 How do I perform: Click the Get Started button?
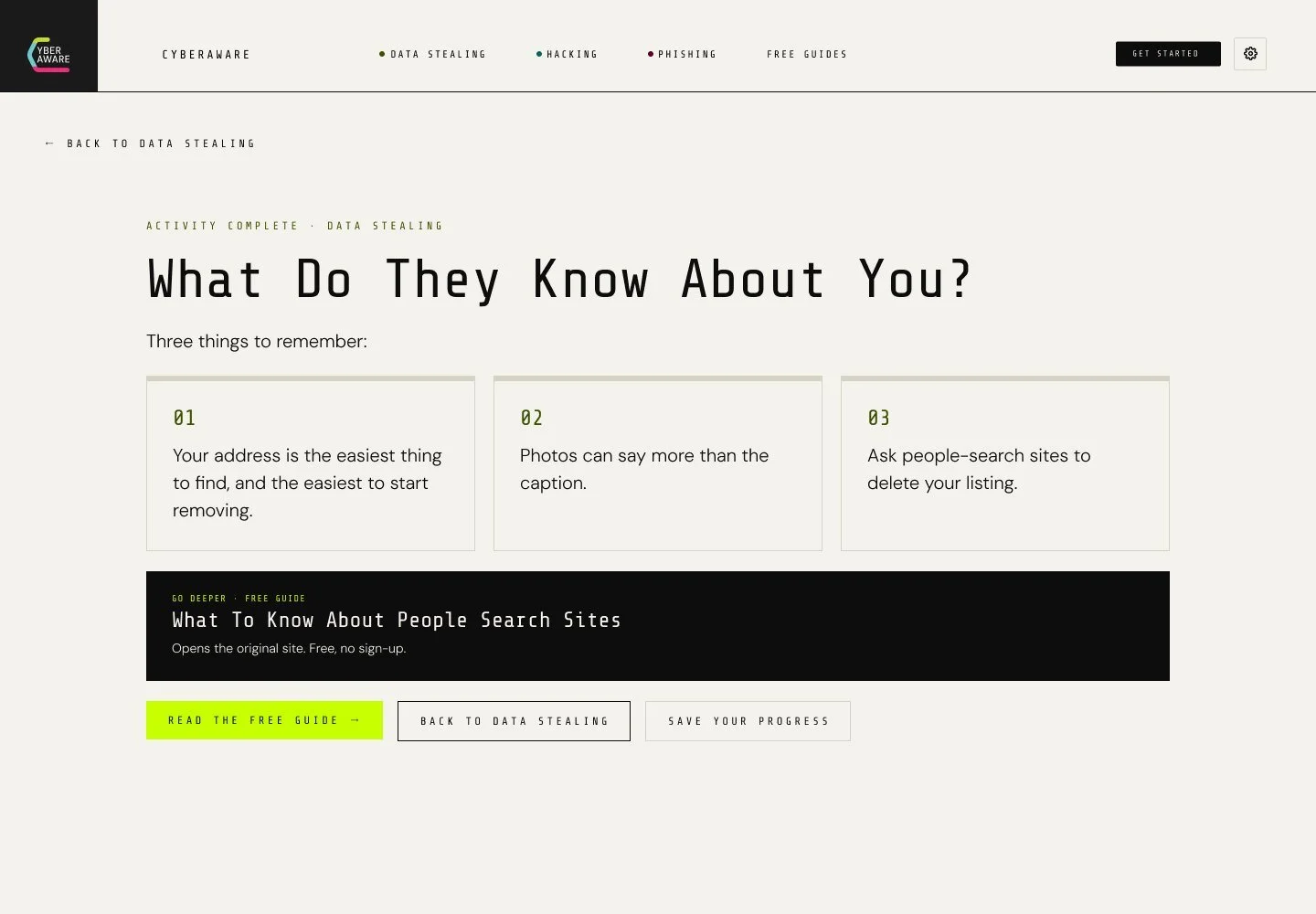pos(1168,54)
